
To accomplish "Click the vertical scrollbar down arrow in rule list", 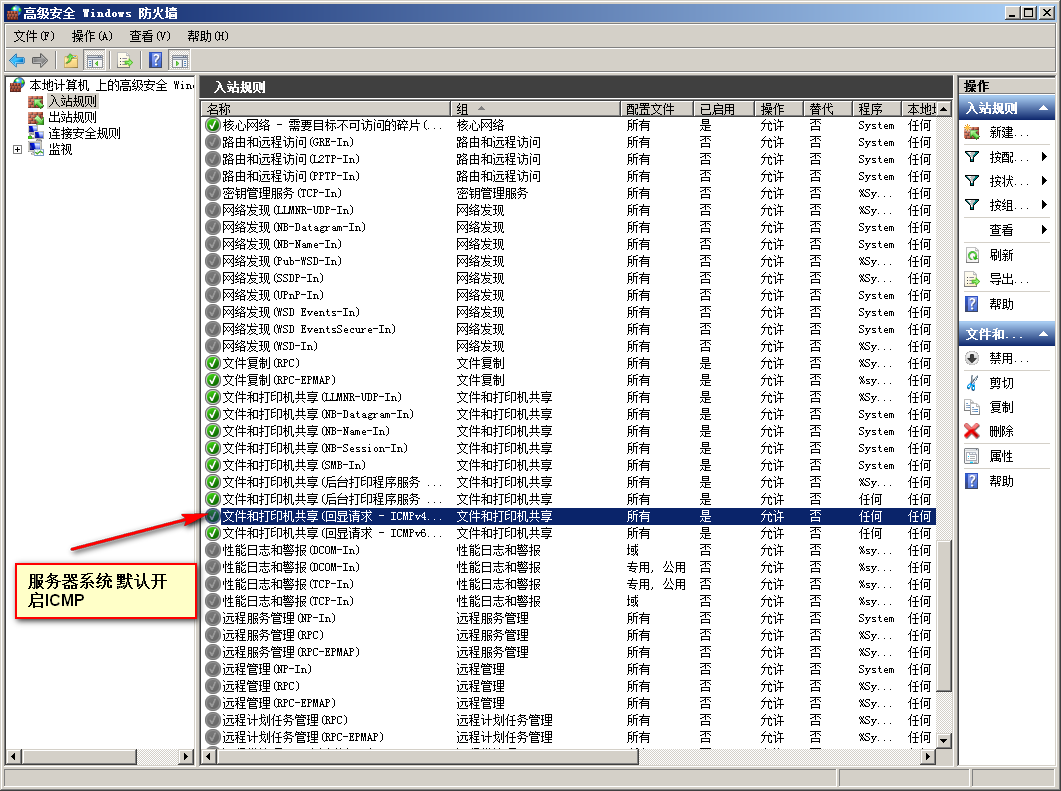I will 944,739.
